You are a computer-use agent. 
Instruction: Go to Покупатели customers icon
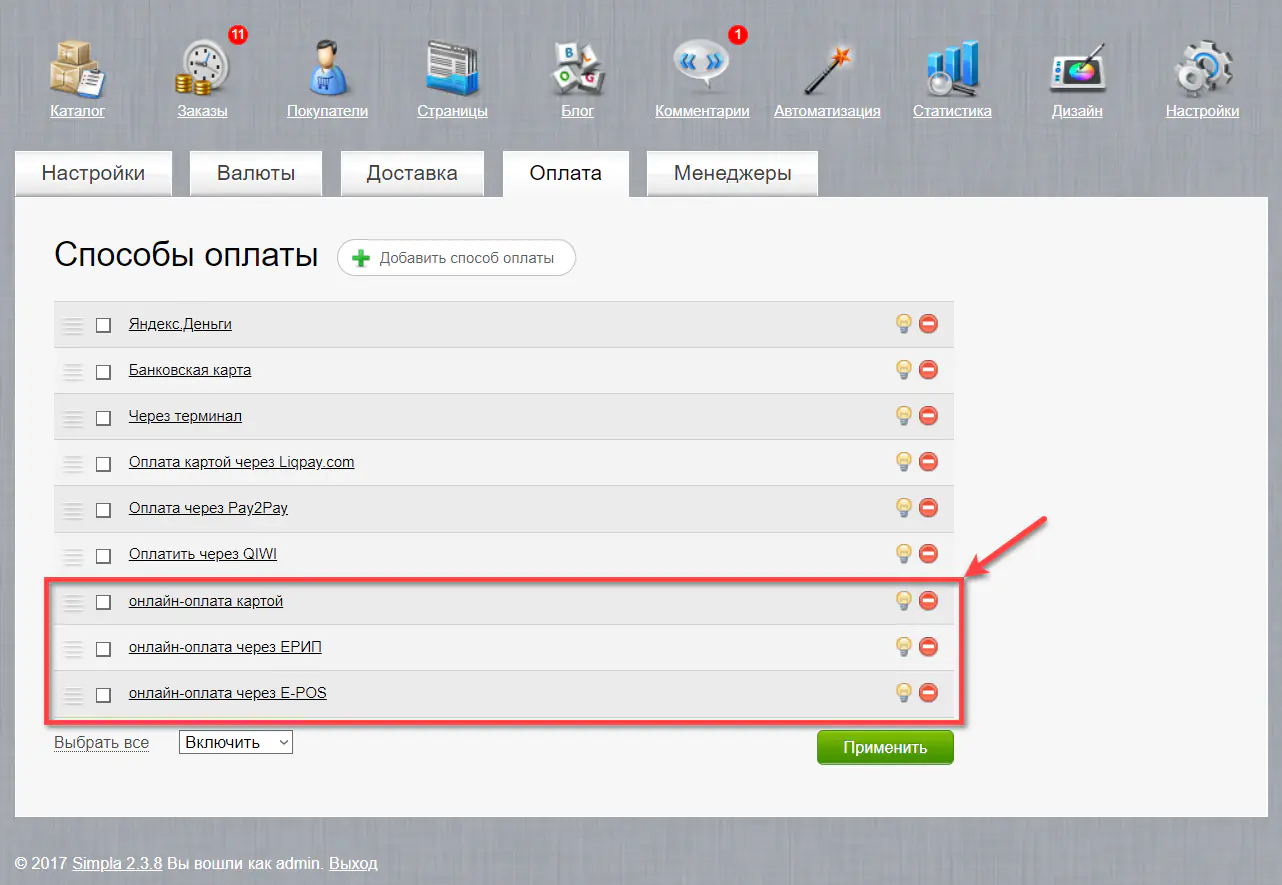click(327, 69)
